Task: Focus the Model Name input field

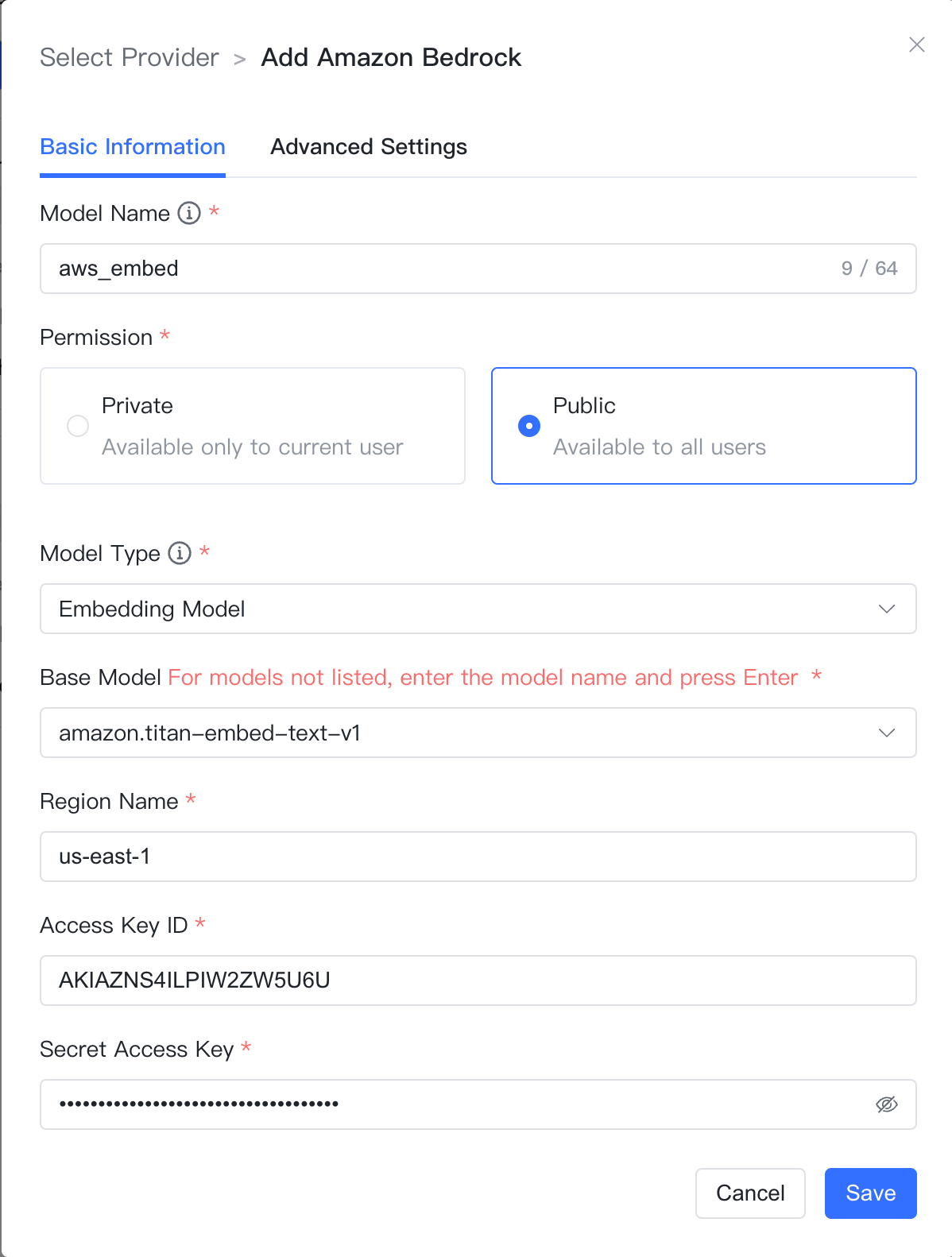Action: [478, 269]
